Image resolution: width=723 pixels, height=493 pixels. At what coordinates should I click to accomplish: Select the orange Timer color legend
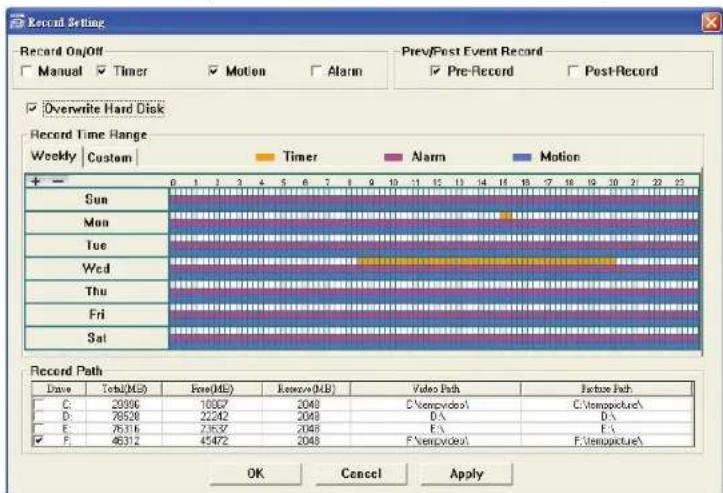pos(265,157)
